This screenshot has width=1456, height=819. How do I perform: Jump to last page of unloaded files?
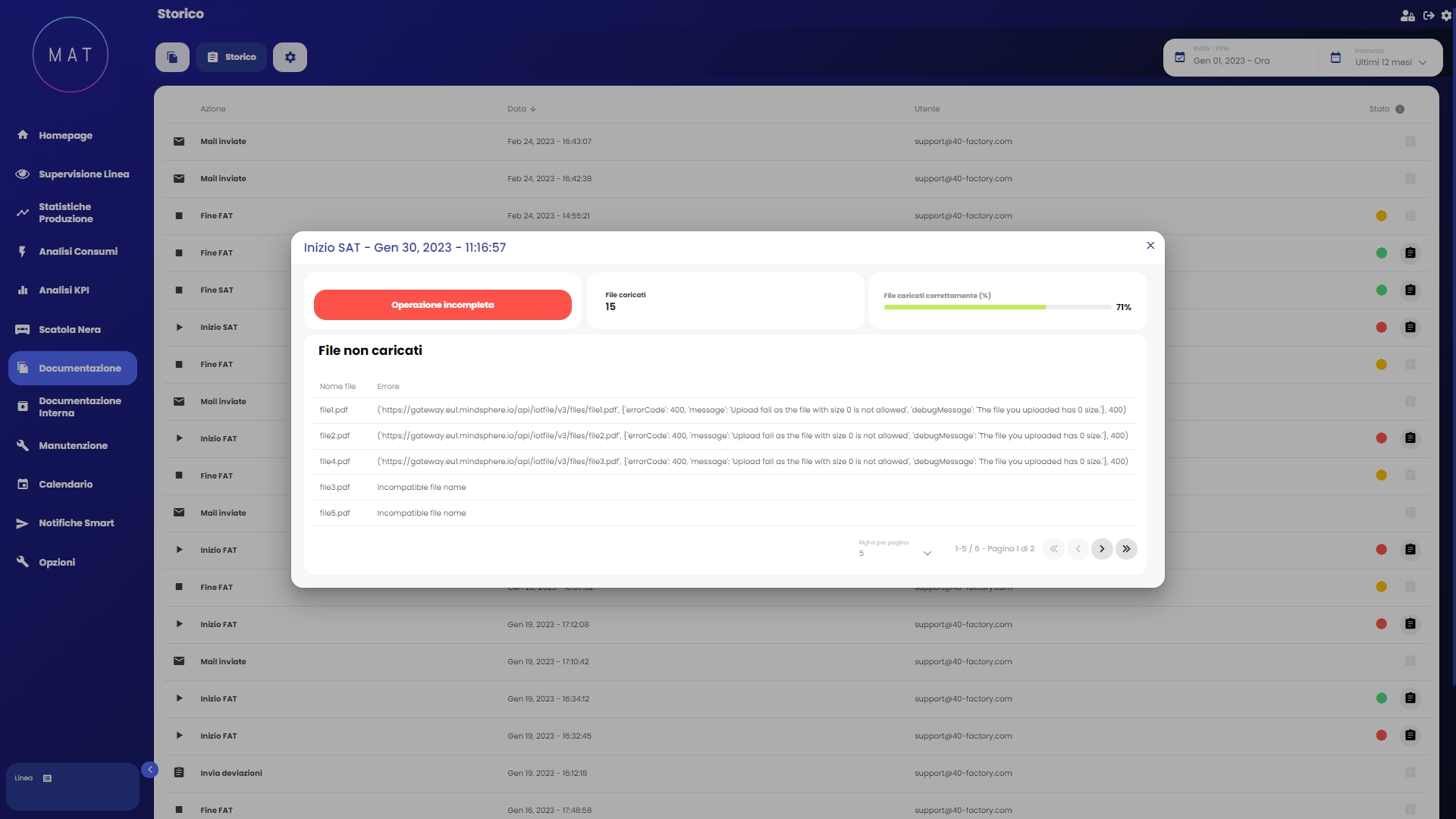1126,549
